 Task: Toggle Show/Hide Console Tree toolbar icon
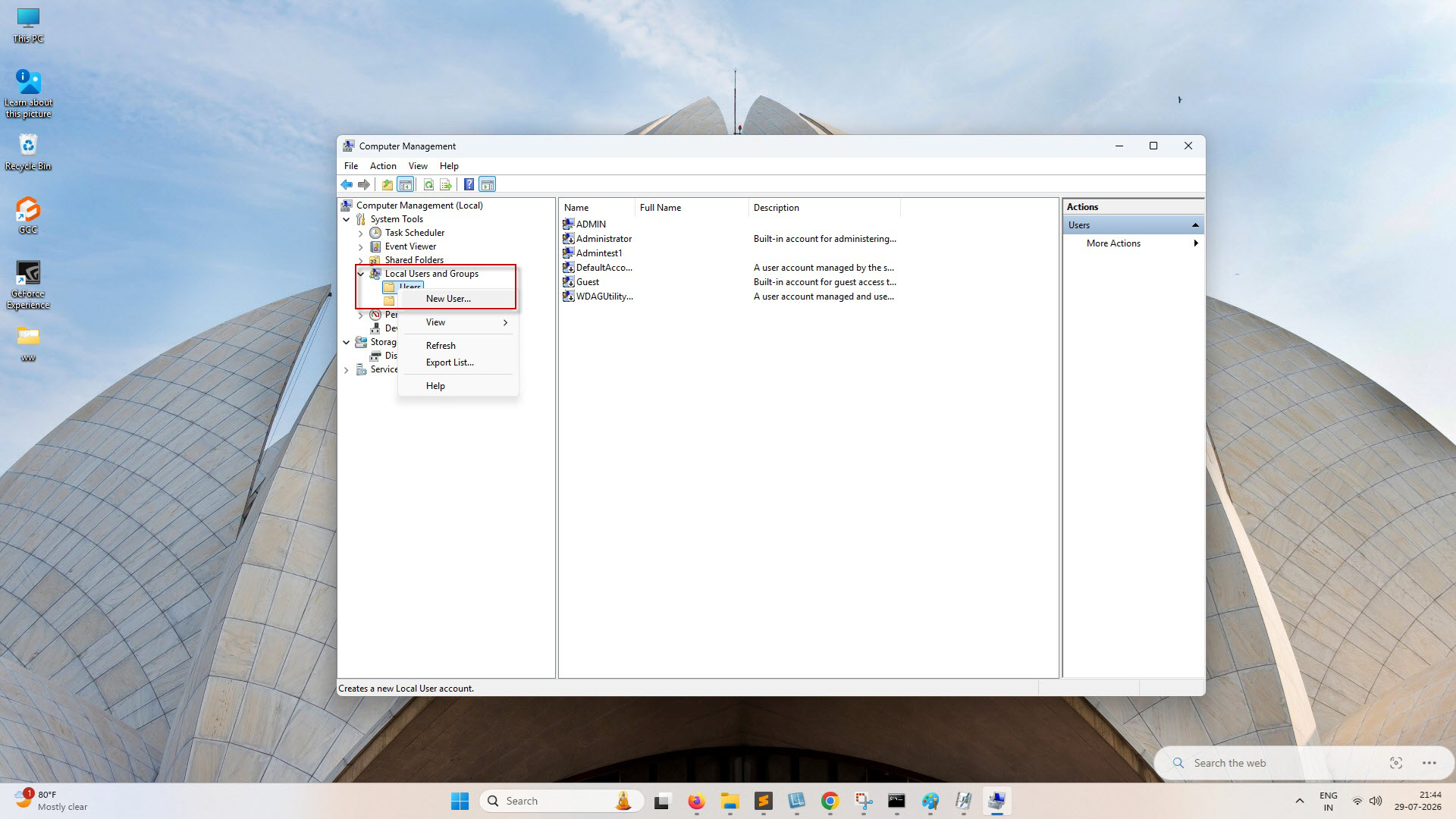[406, 184]
